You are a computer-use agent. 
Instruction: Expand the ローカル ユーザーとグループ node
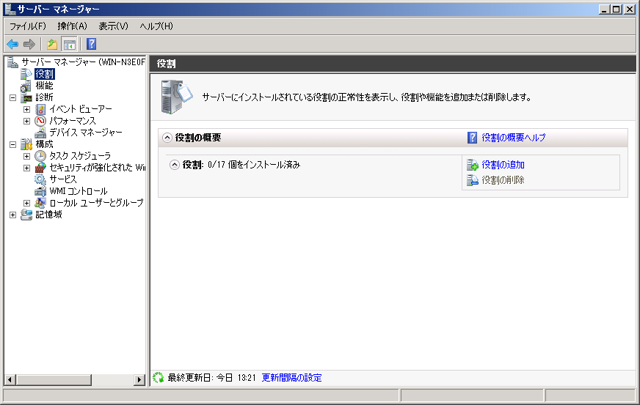tap(27, 203)
